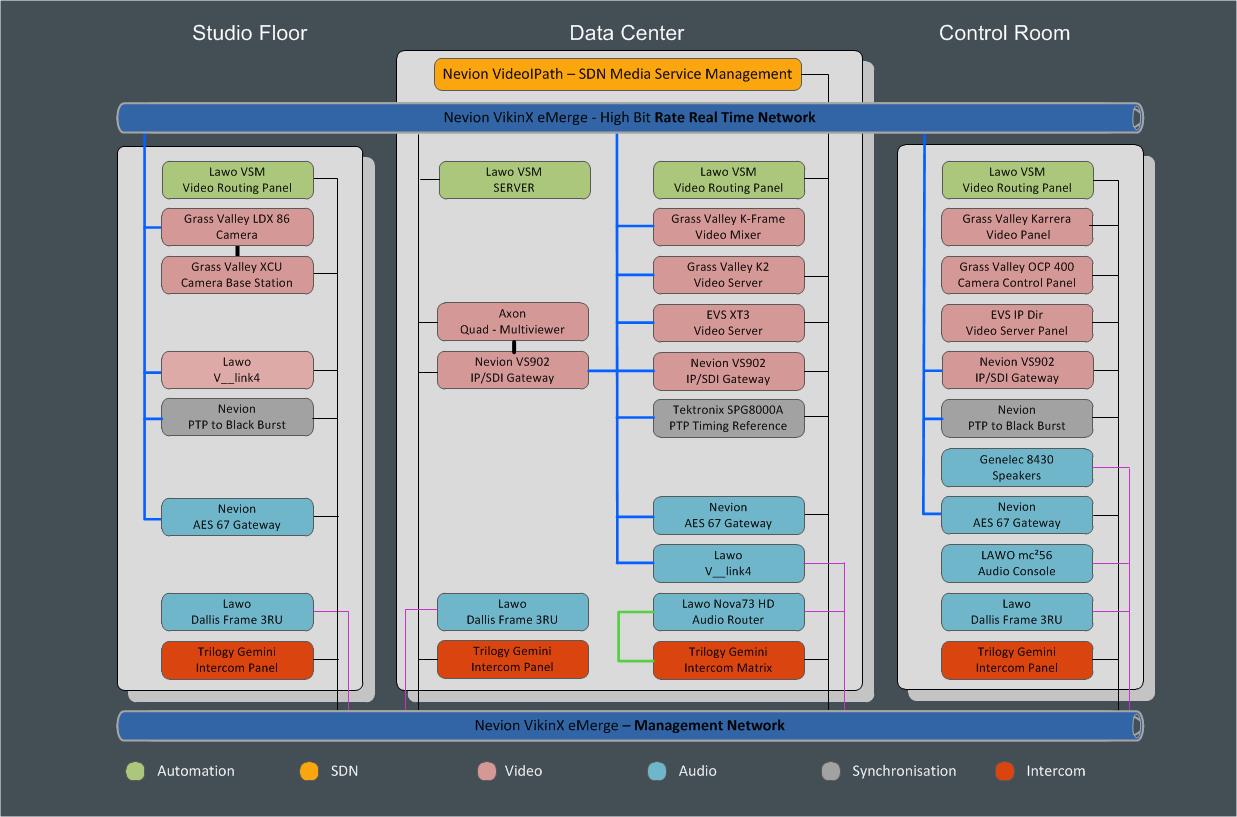Screen dimensions: 1237x817
Task: Select Grass Valley OCP 400 Camera Control Panel
Action: (1017, 275)
